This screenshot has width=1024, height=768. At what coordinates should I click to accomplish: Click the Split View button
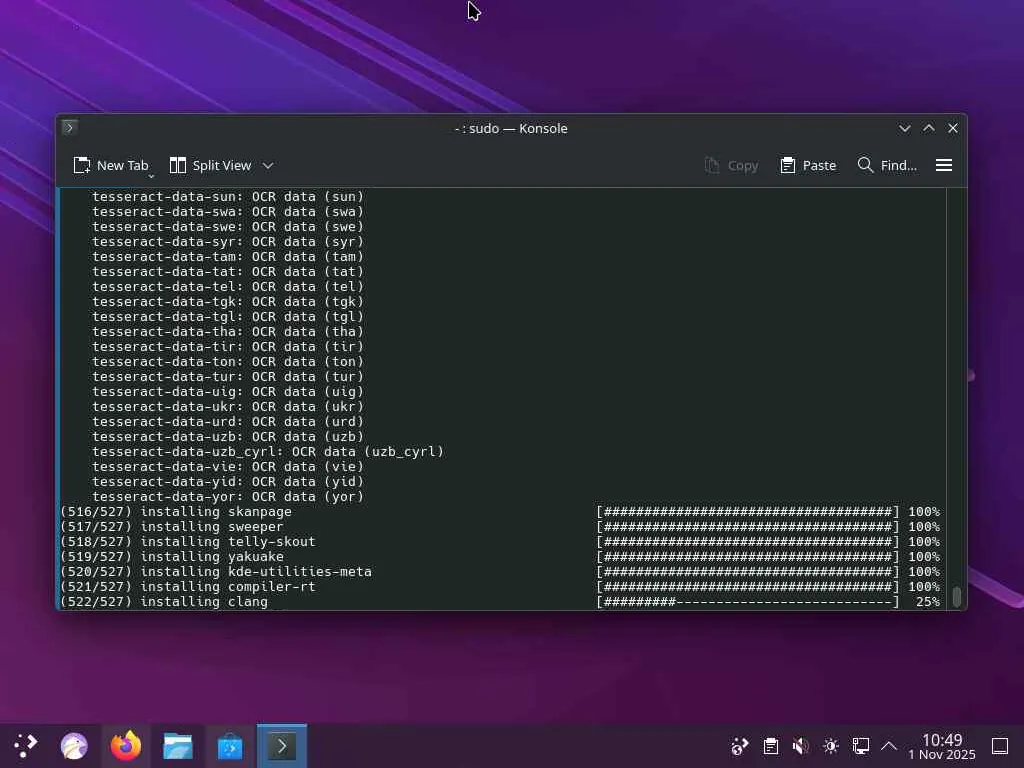(x=210, y=165)
